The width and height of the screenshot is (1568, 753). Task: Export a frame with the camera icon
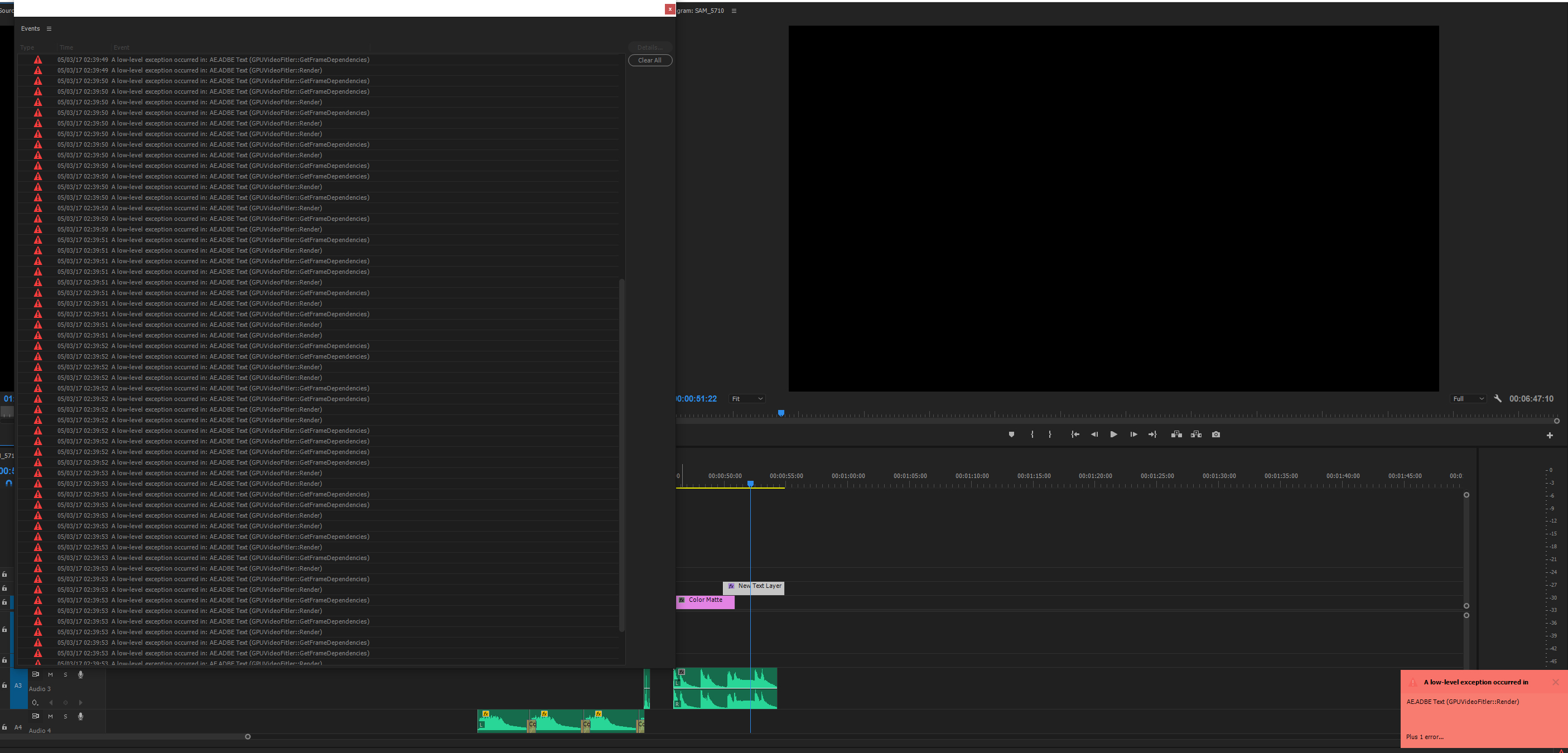click(x=1215, y=435)
